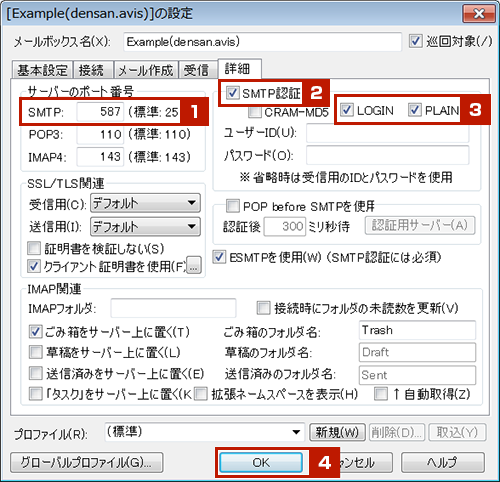500x482 pixels.
Task: Expand the プロファイル dropdown list
Action: 205,432
